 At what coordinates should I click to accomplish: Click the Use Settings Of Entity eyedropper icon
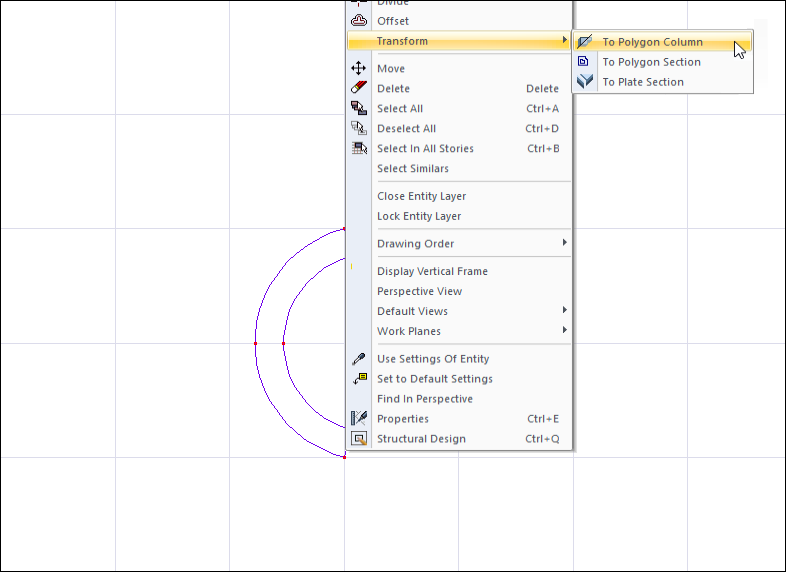point(359,358)
